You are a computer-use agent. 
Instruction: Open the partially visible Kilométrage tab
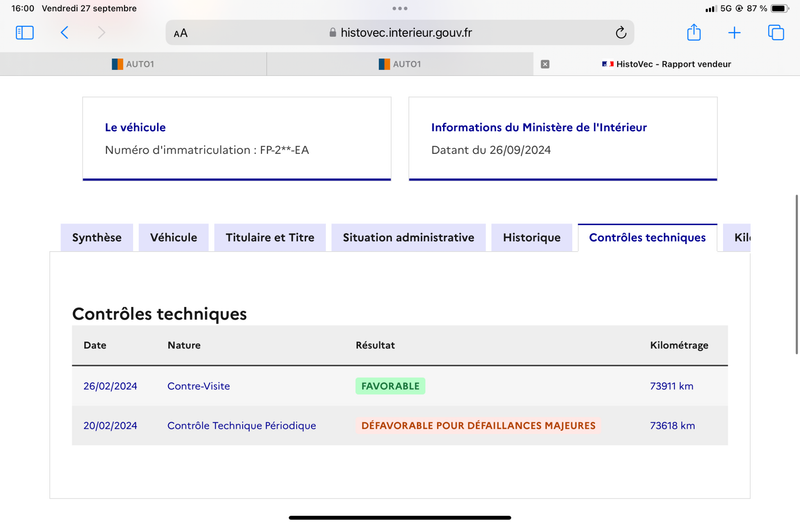737,237
